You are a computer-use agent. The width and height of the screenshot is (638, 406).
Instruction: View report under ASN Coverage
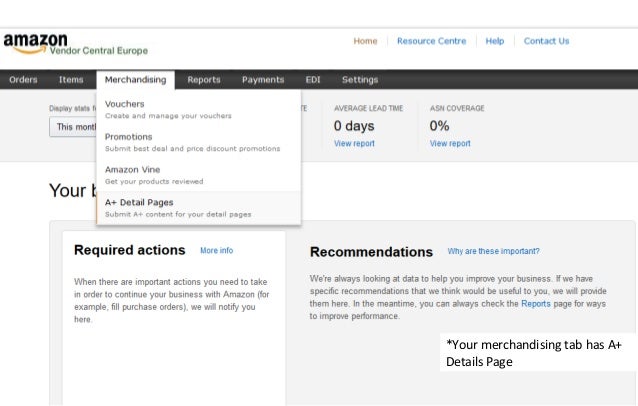coord(450,144)
